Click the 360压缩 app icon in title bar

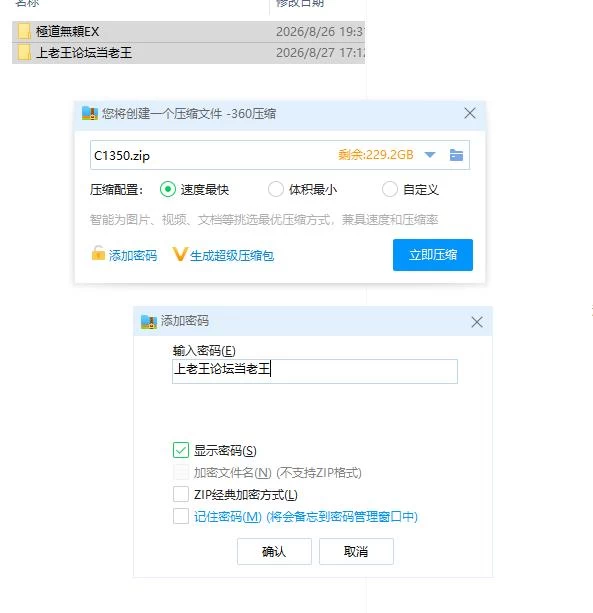[x=90, y=113]
